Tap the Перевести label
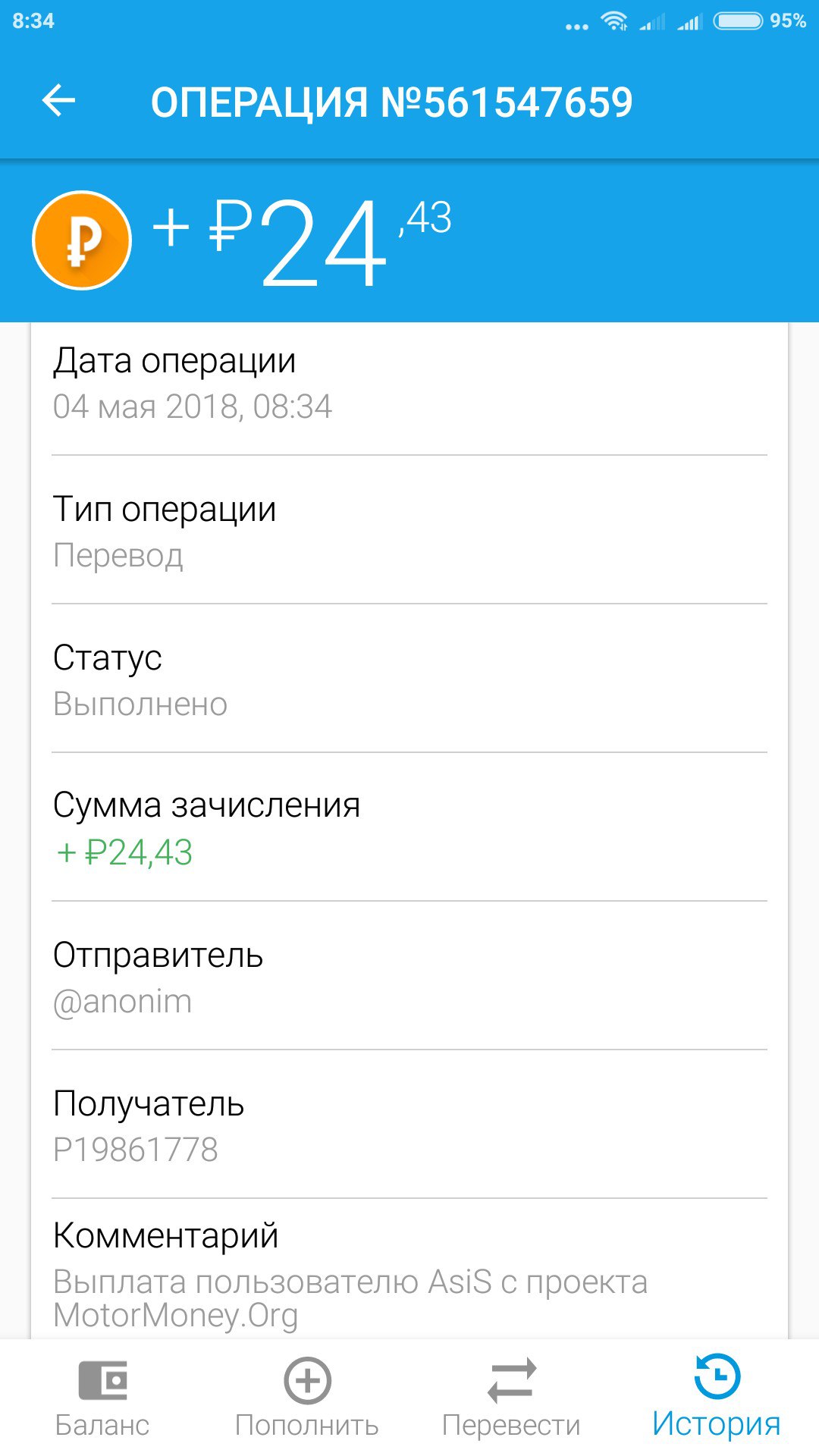 tap(511, 1425)
